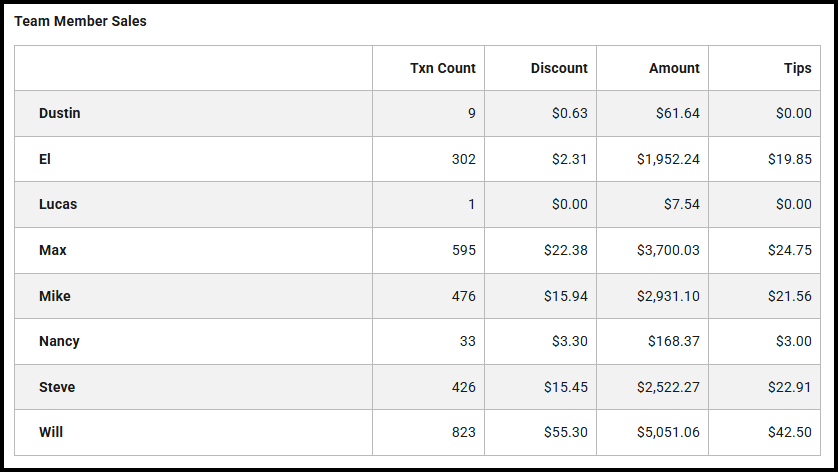
Task: Select team member Steve
Action: tap(57, 387)
